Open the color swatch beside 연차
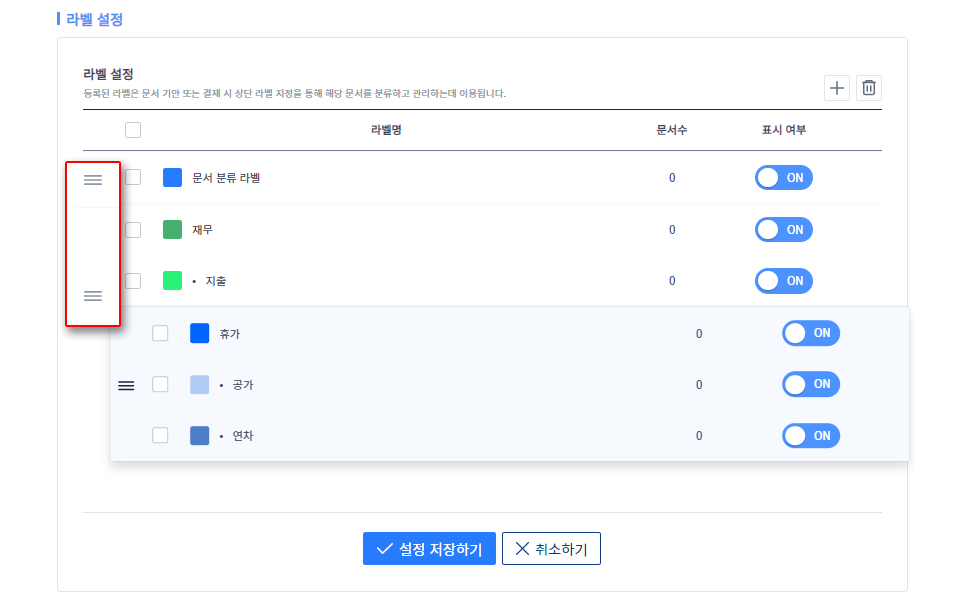 coord(200,435)
